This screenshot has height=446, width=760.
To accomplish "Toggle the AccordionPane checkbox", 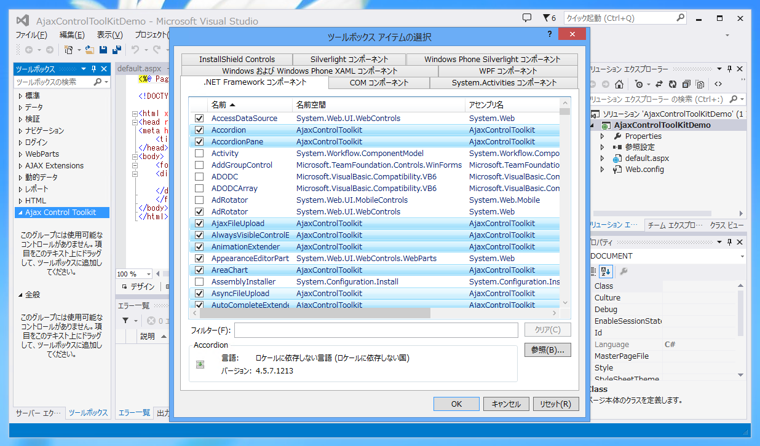I will pyautogui.click(x=199, y=142).
